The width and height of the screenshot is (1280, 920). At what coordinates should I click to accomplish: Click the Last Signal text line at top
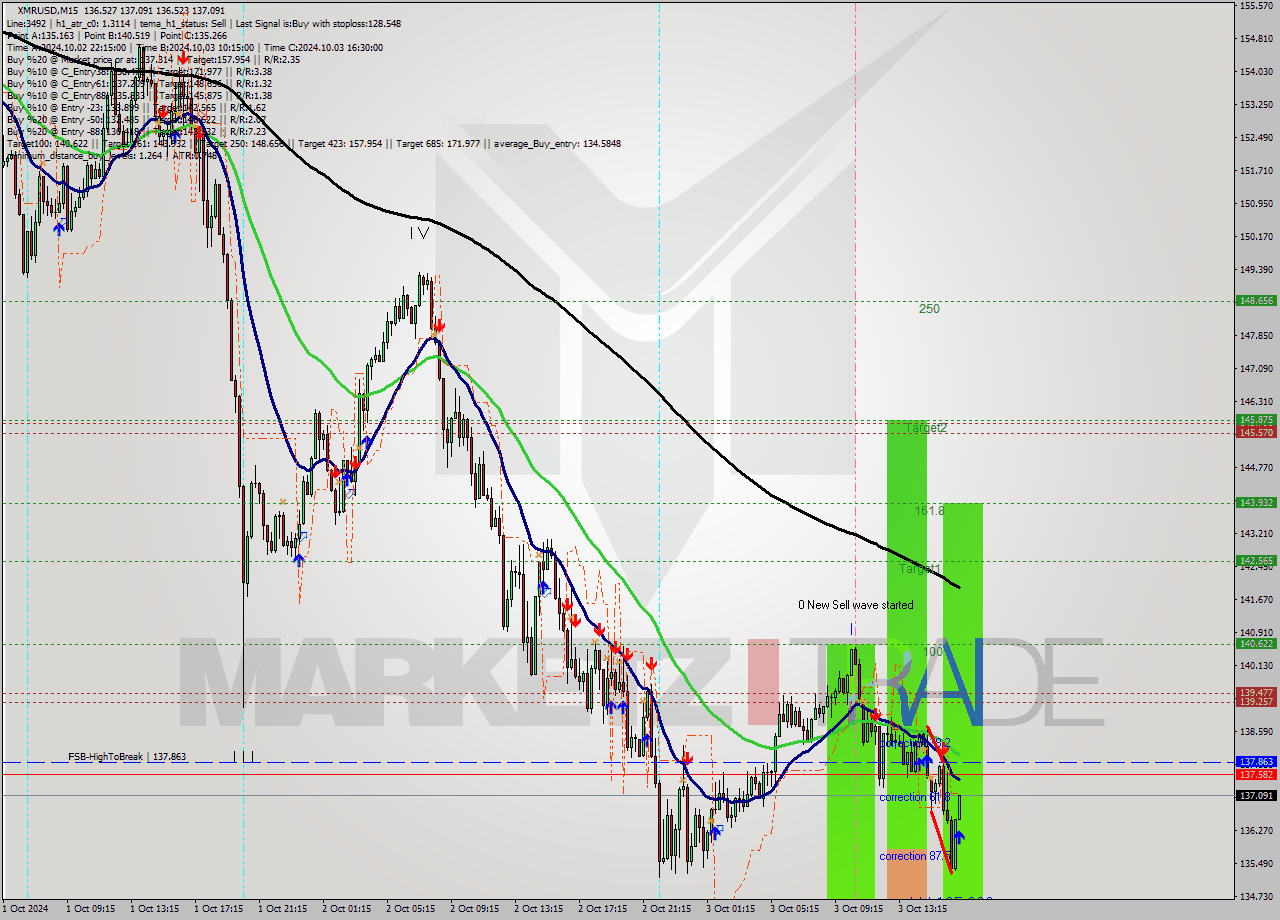(x=320, y=23)
